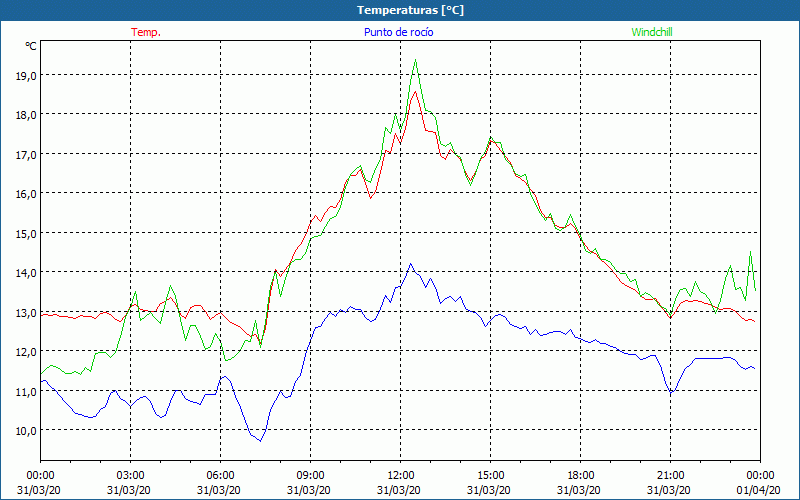Click the 16,0 y-axis value

(26, 194)
